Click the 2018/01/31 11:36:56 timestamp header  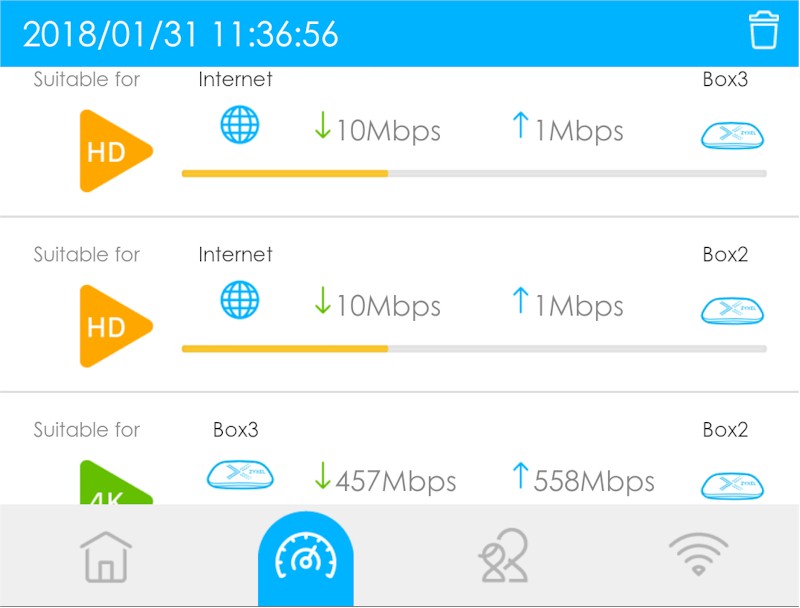pos(180,34)
